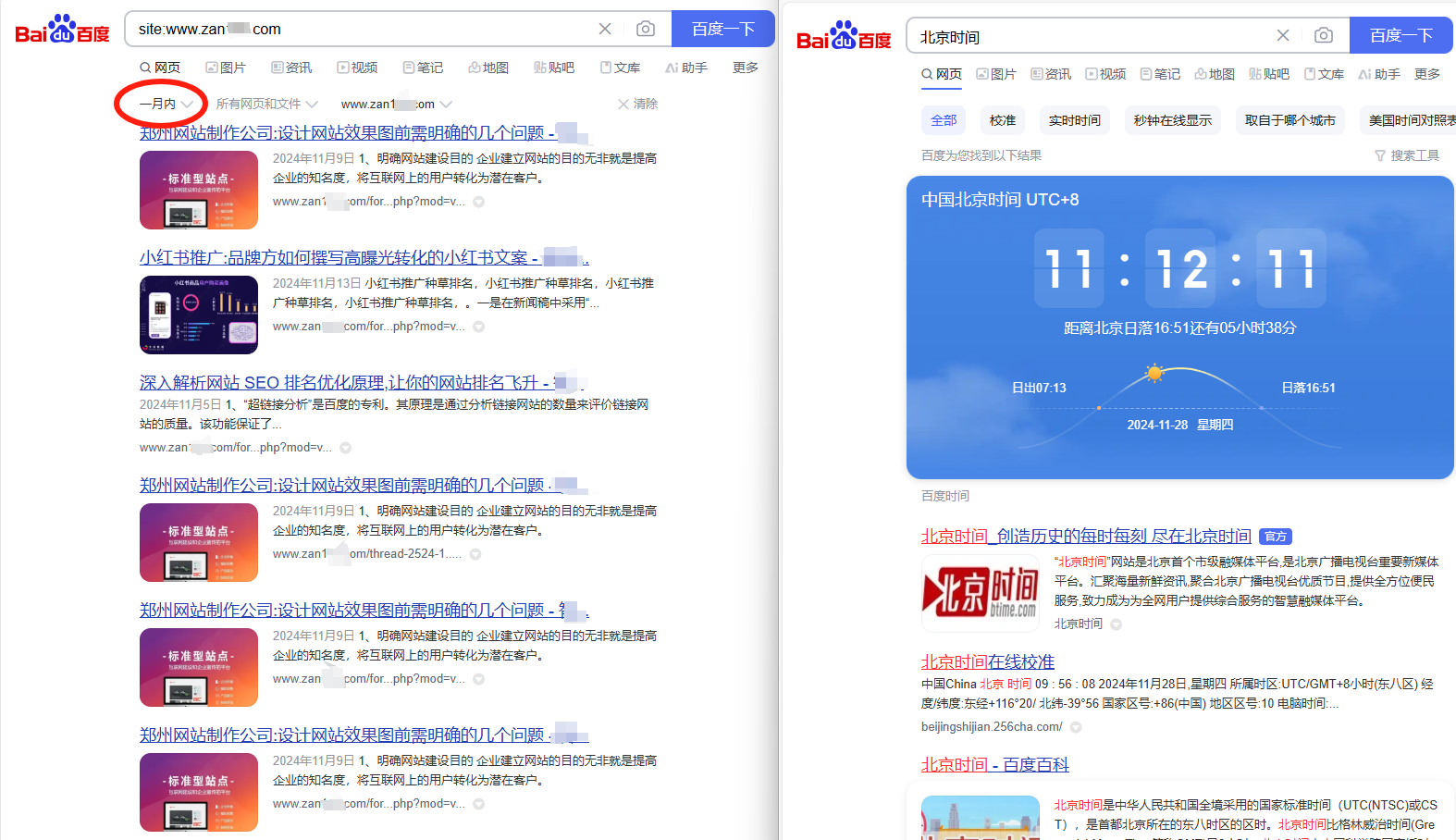1456x840 pixels.
Task: Select the 校准 filter chip
Action: [1003, 120]
